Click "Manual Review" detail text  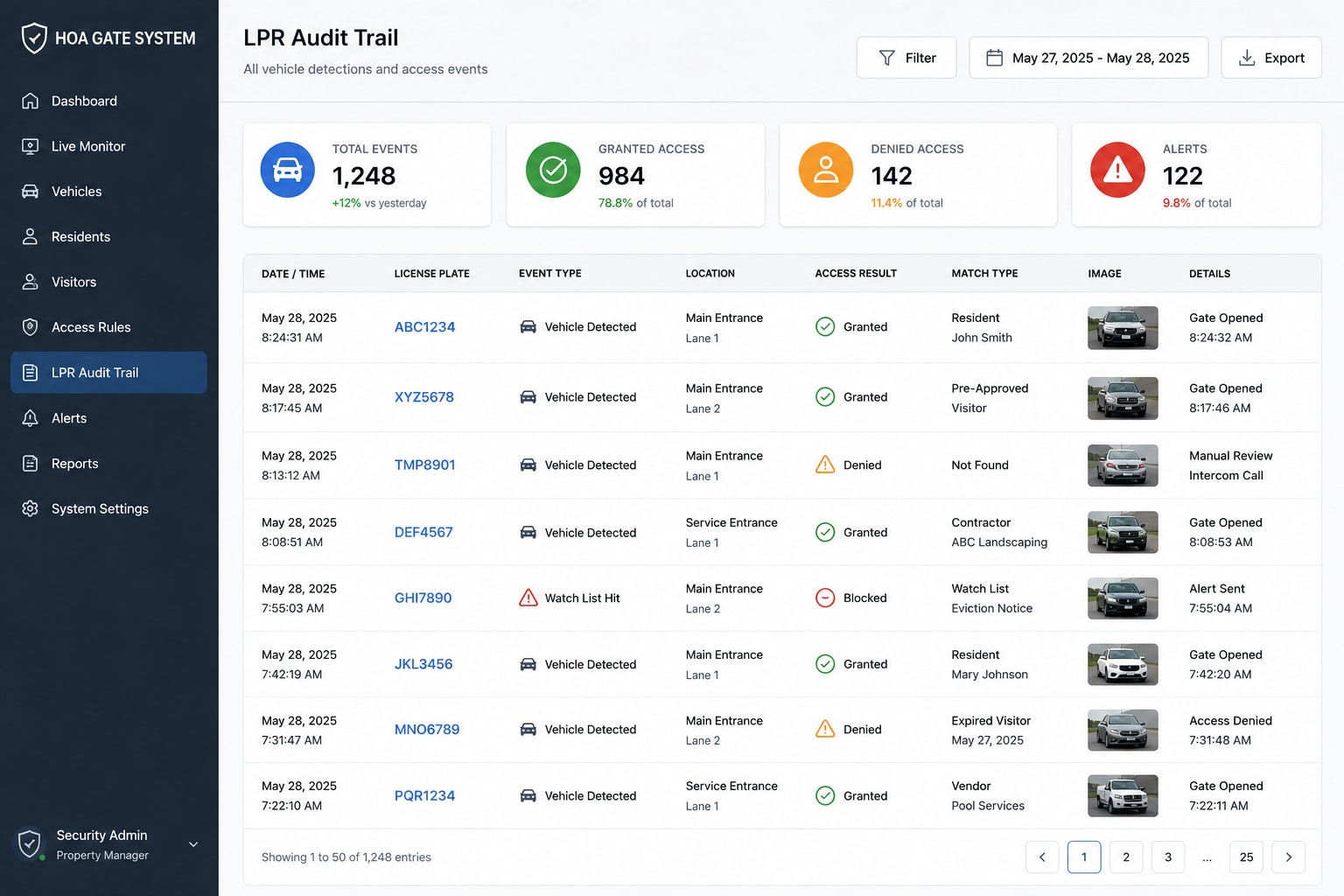click(x=1230, y=456)
